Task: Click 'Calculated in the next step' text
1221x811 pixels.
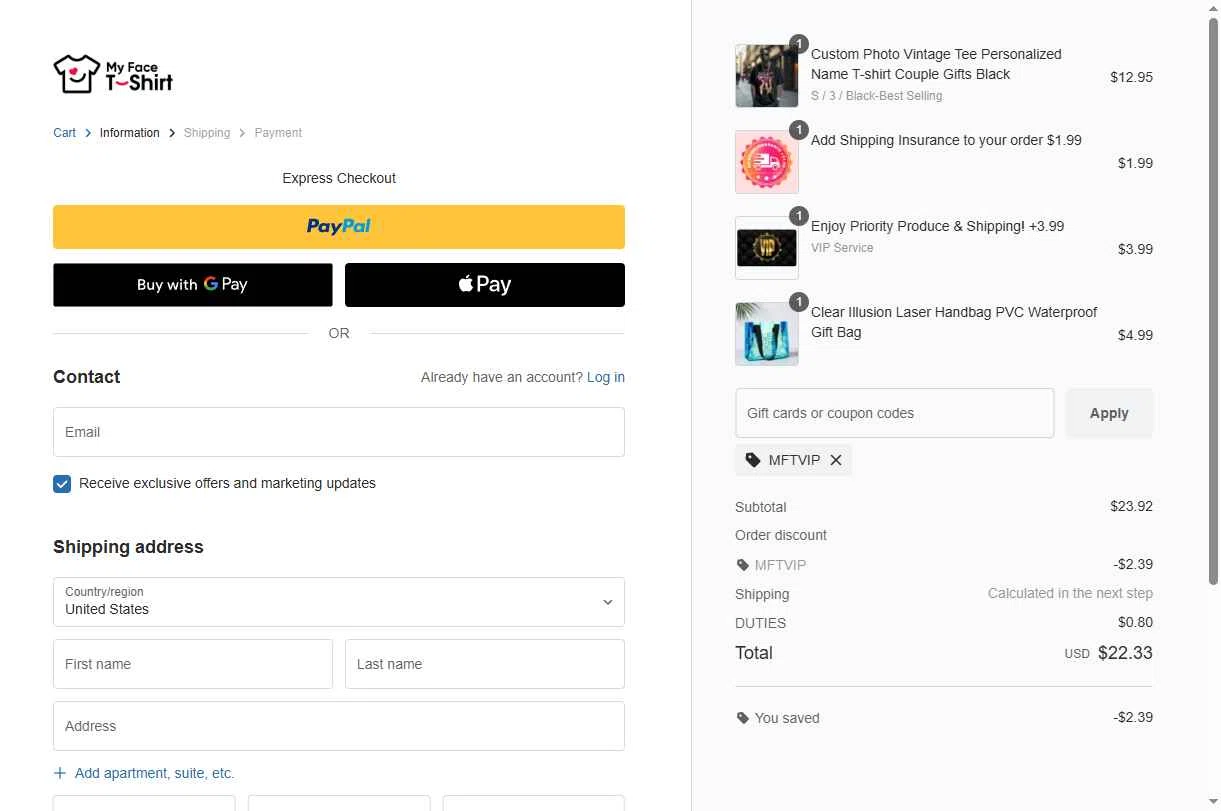Action: [x=1070, y=593]
